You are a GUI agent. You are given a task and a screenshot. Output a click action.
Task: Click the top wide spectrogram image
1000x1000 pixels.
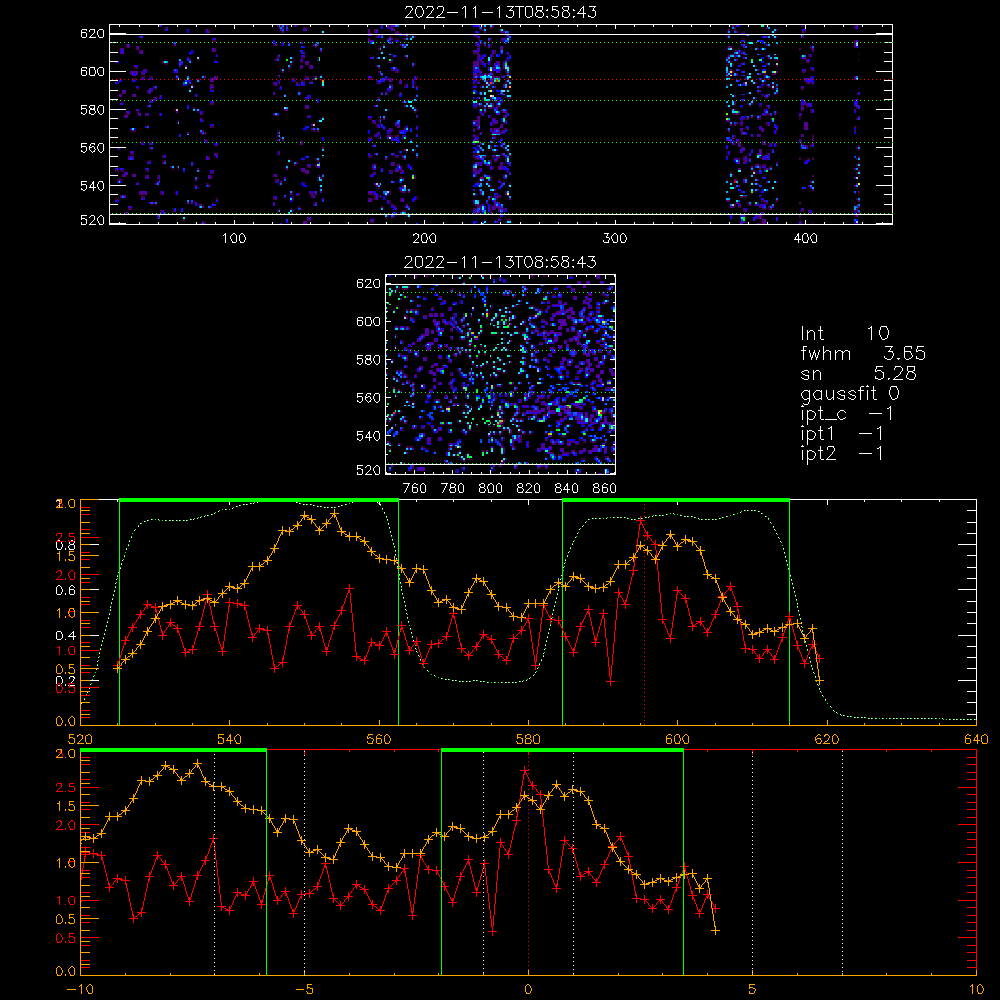tap(501, 124)
